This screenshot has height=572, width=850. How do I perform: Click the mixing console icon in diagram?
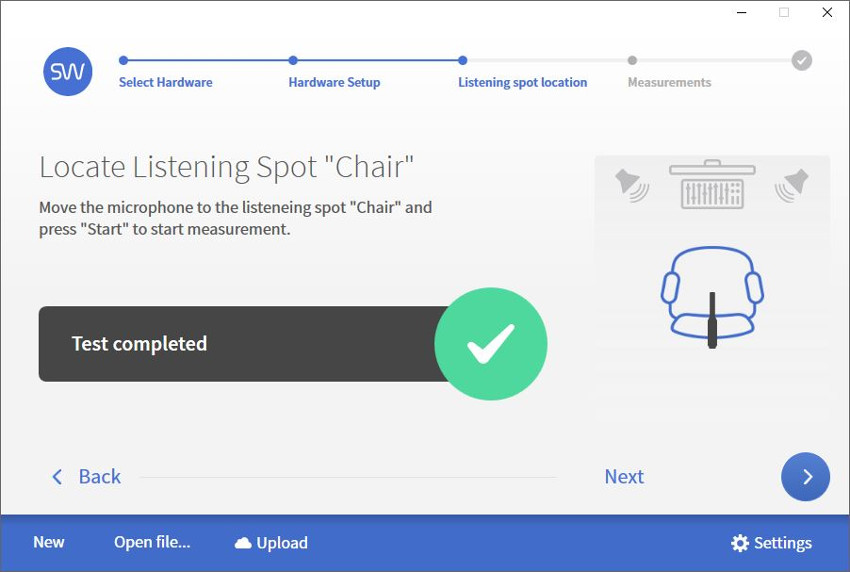coord(712,184)
